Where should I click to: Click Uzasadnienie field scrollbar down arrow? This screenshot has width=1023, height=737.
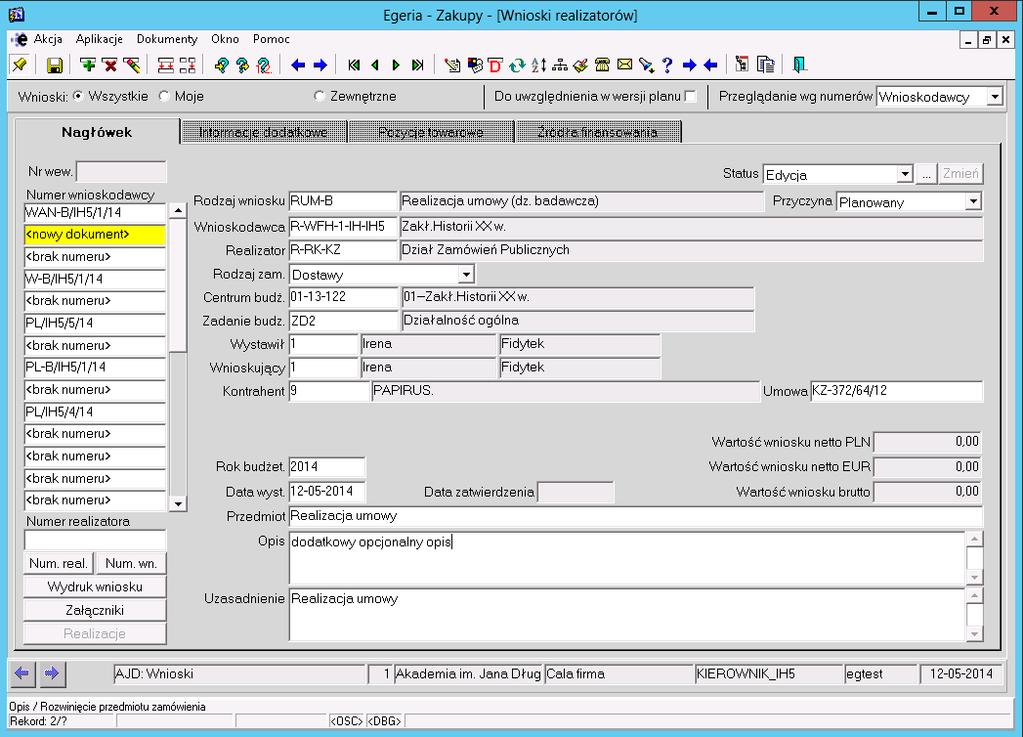pyautogui.click(x=974, y=634)
